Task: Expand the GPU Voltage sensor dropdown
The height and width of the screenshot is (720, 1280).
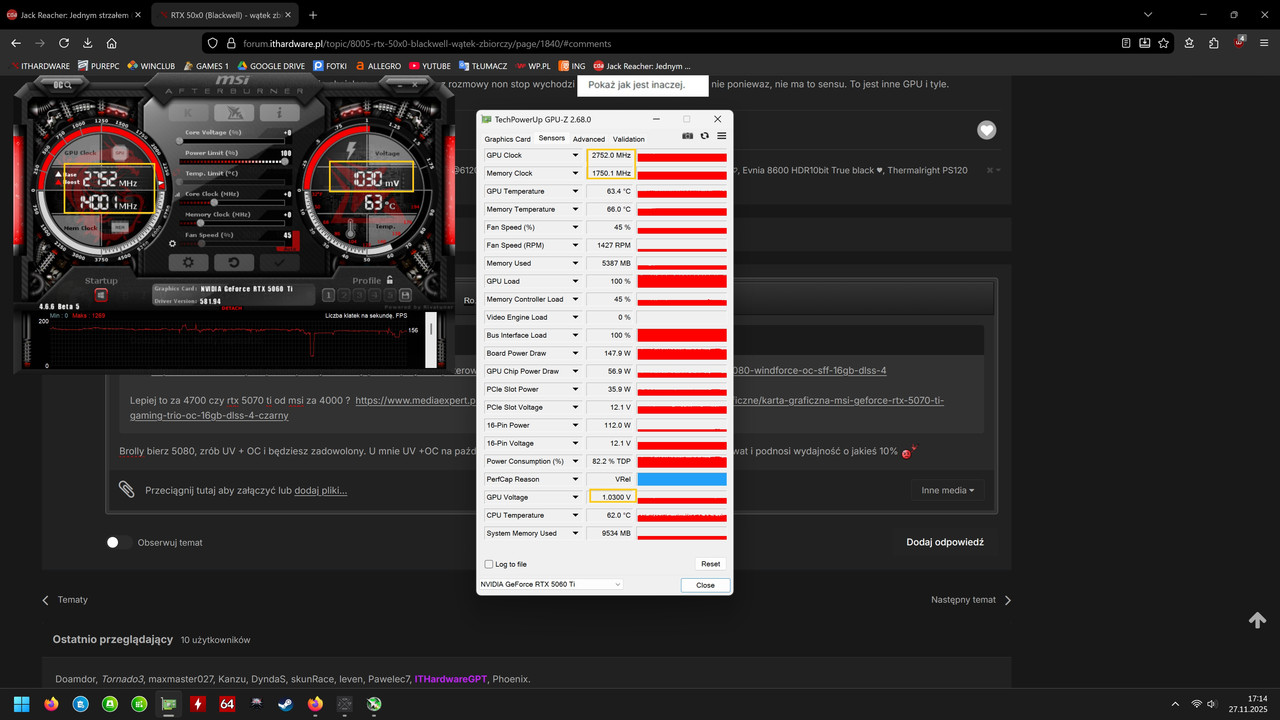Action: [x=575, y=497]
